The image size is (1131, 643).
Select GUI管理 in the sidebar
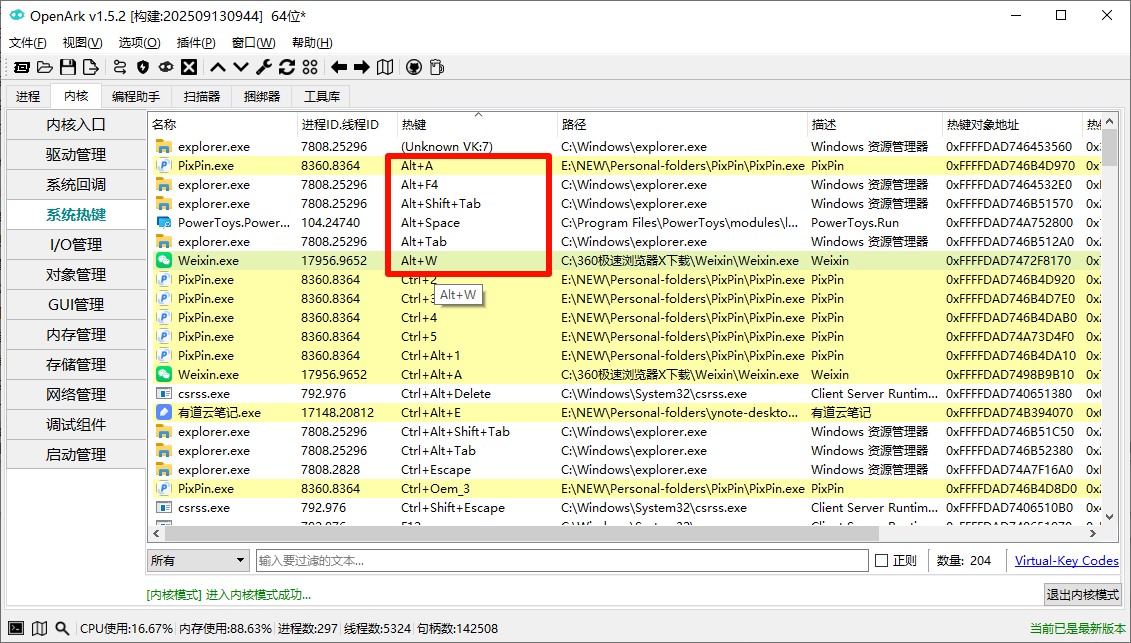pyautogui.click(x=76, y=305)
